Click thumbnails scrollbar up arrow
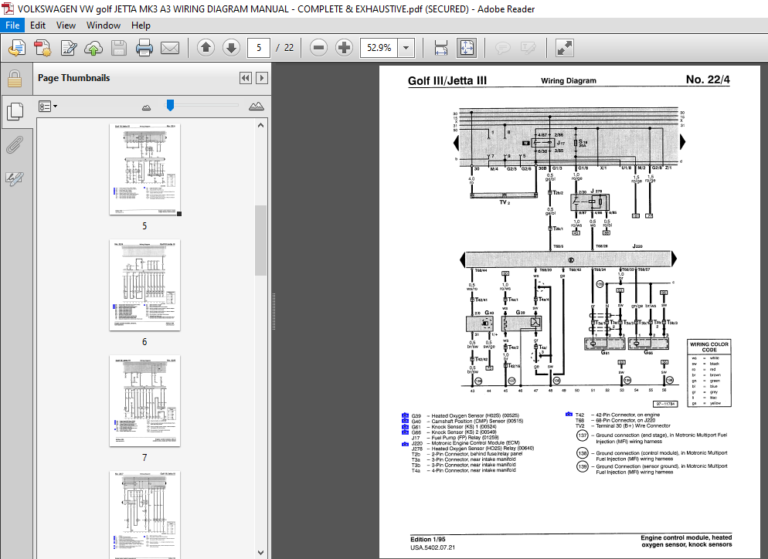Image resolution: width=768 pixels, height=559 pixels. click(261, 125)
